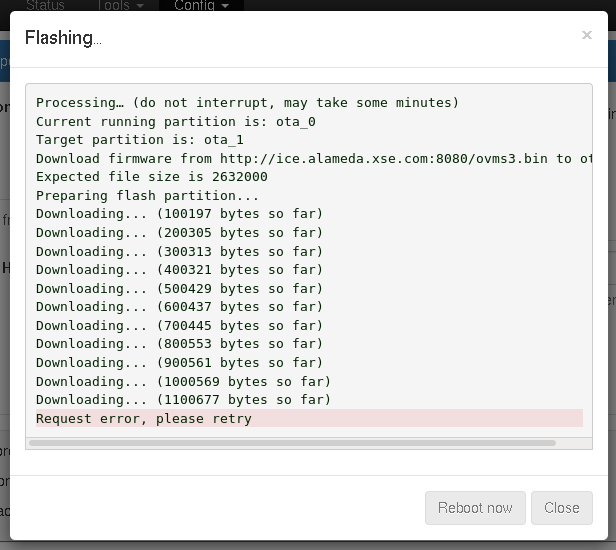The image size is (616, 550).
Task: Click the '100197 bytes so far' log line
Action: pos(180,213)
